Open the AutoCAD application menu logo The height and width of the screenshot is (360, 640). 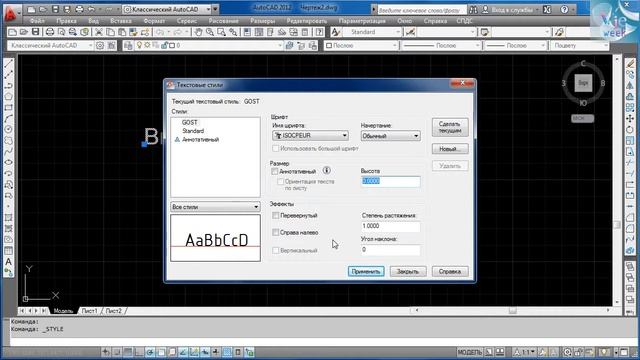(10, 13)
